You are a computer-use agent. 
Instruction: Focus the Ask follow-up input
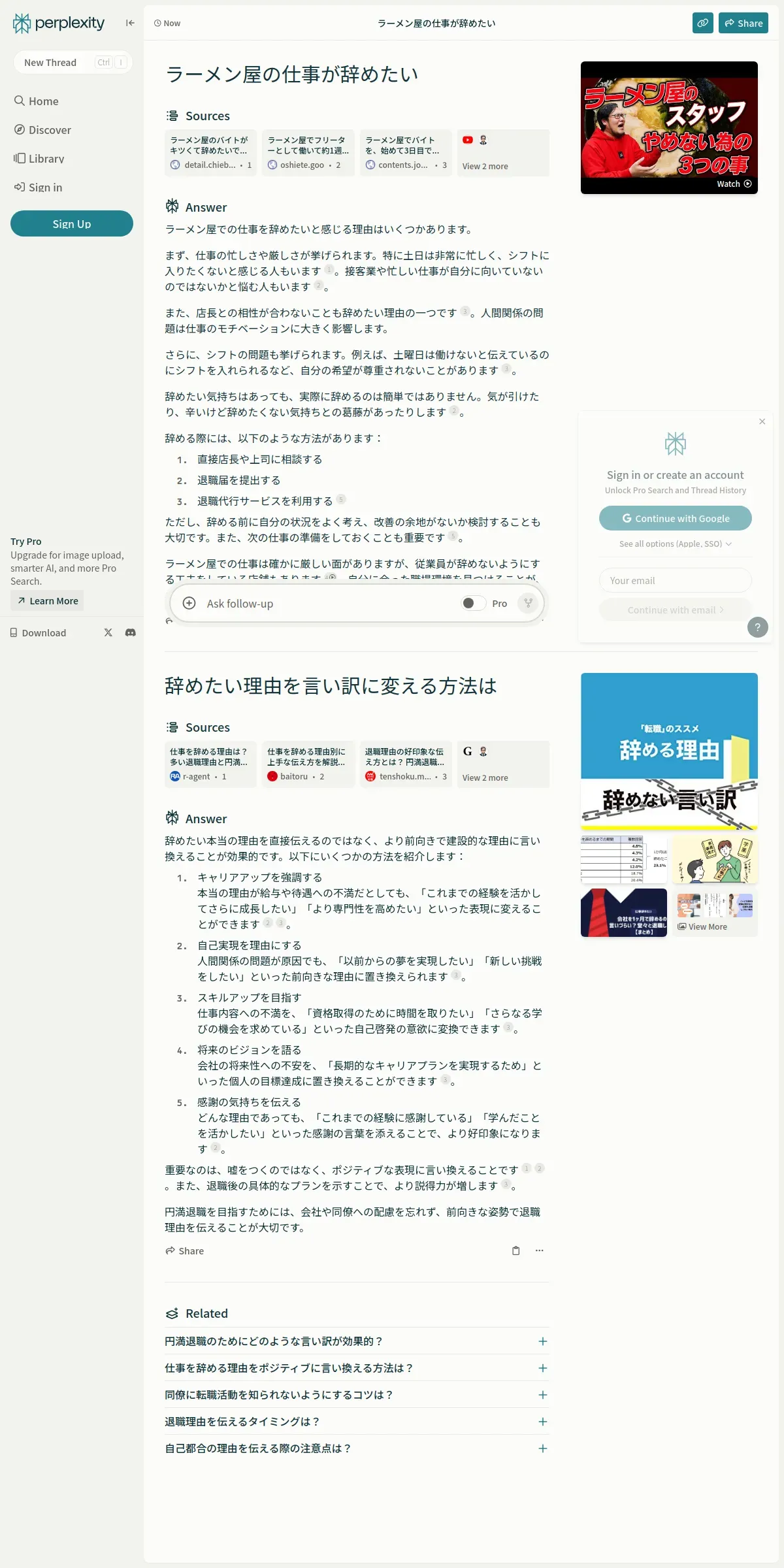pos(327,603)
